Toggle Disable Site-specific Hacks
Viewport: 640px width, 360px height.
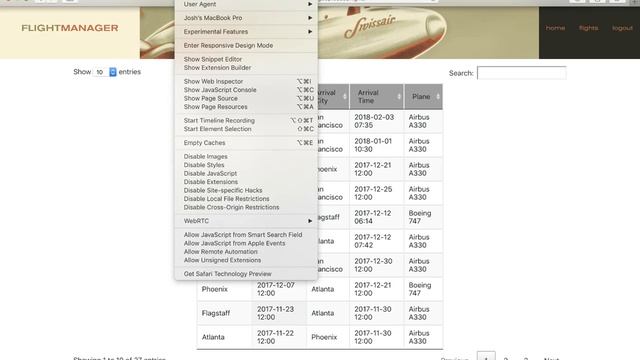point(246,191)
